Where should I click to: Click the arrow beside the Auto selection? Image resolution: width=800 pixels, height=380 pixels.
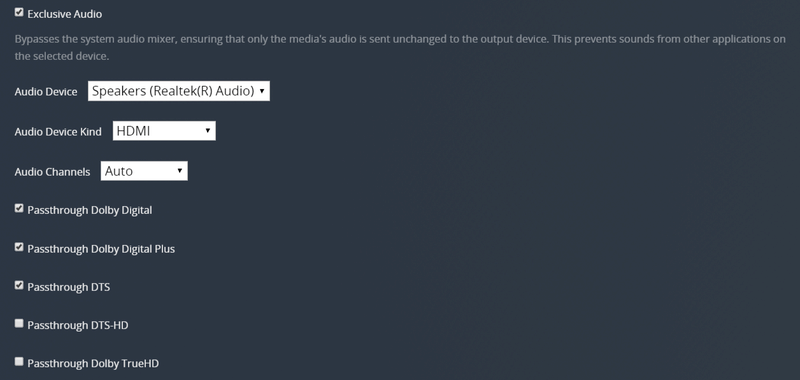(180, 171)
